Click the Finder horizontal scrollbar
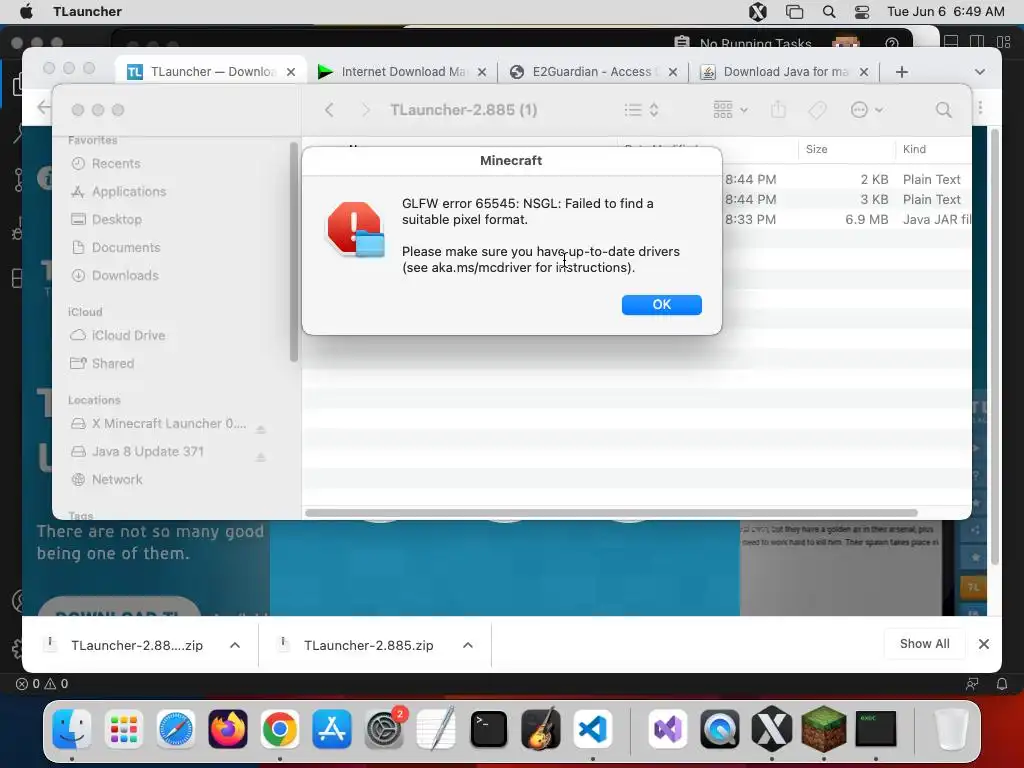This screenshot has height=768, width=1024. 611,513
